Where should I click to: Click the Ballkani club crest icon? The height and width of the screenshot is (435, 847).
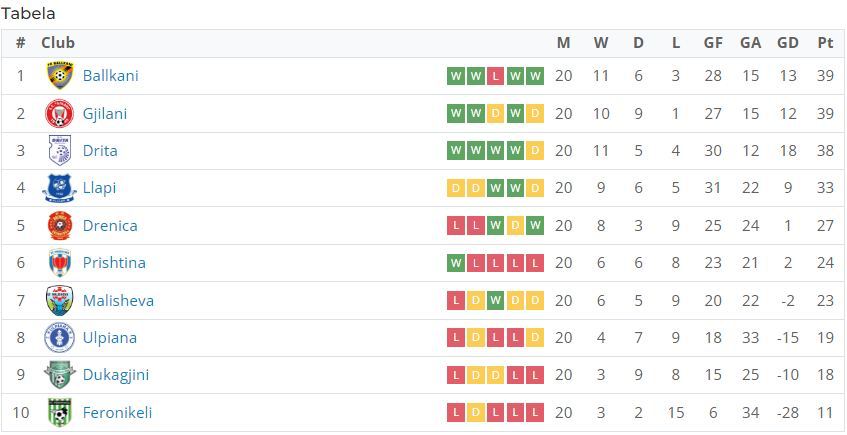tap(59, 76)
